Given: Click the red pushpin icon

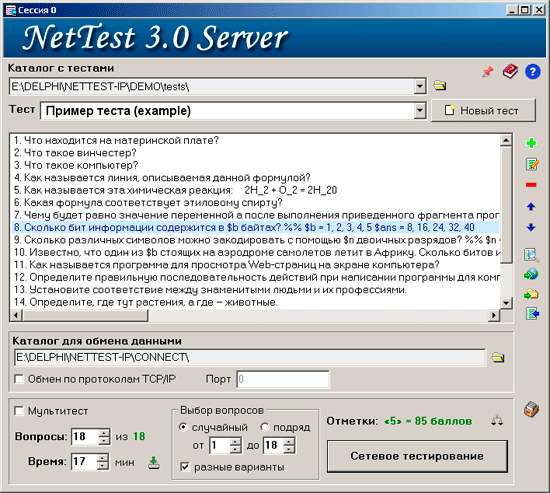Looking at the screenshot, I should [x=487, y=72].
